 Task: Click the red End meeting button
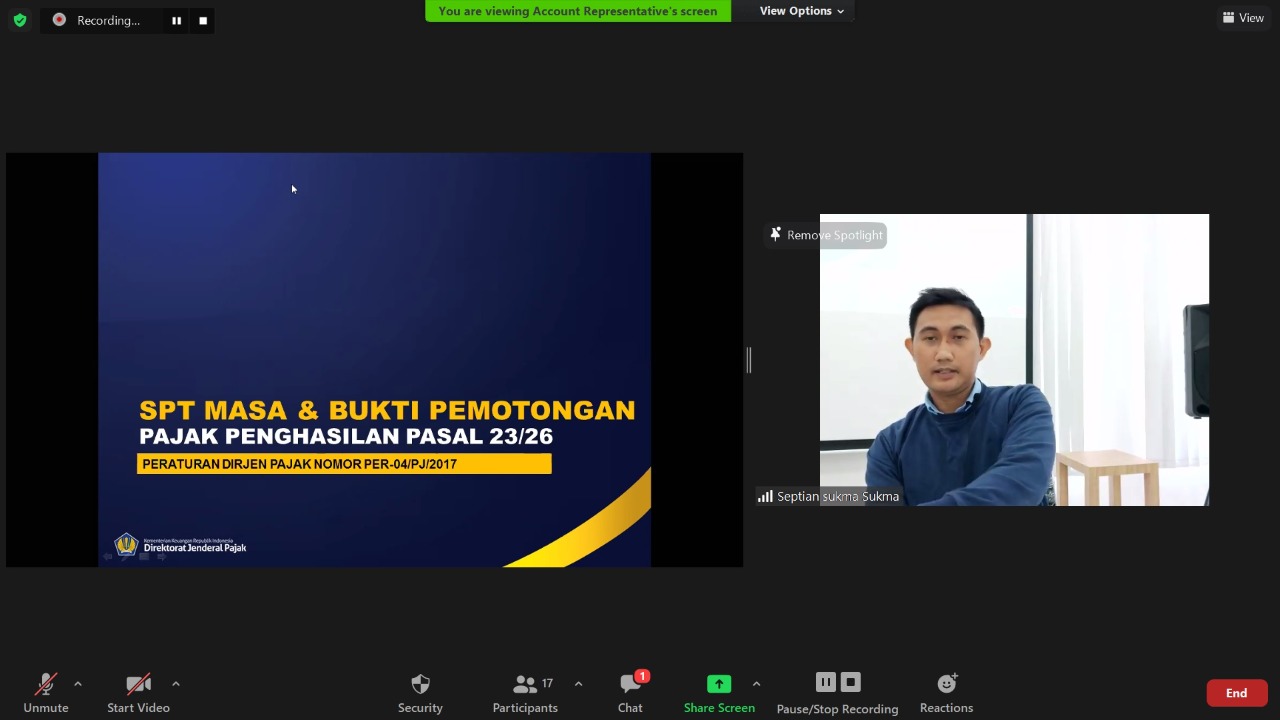click(1236, 693)
